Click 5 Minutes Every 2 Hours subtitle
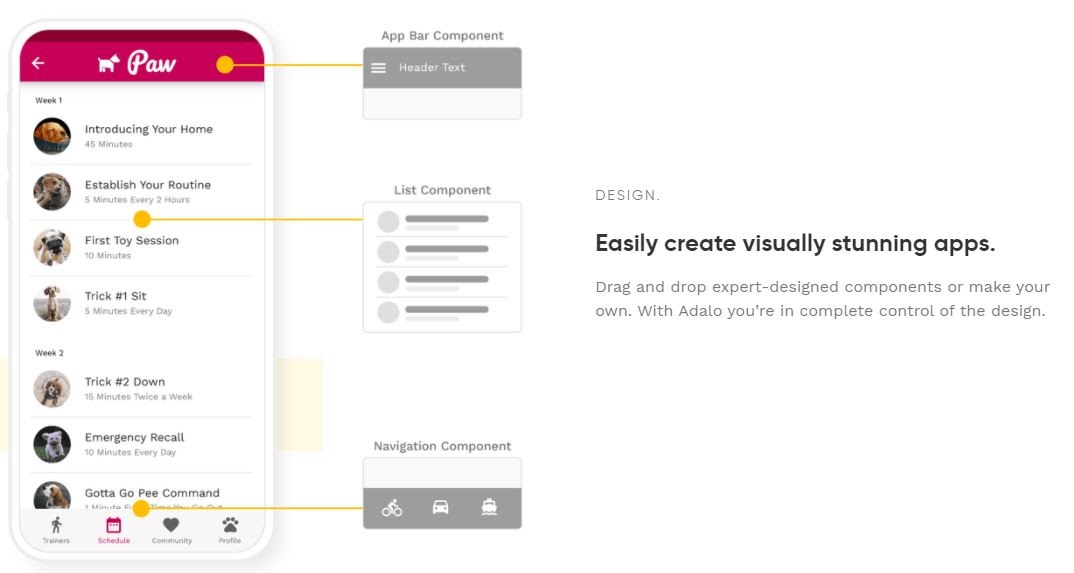 pos(137,200)
